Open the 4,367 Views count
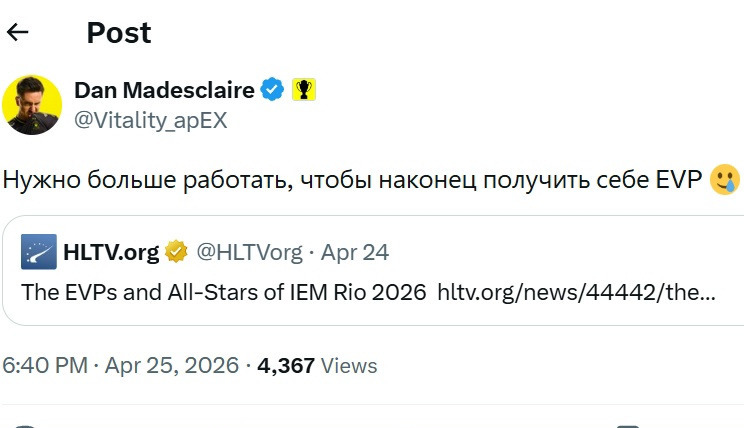This screenshot has width=744, height=428. [x=317, y=365]
